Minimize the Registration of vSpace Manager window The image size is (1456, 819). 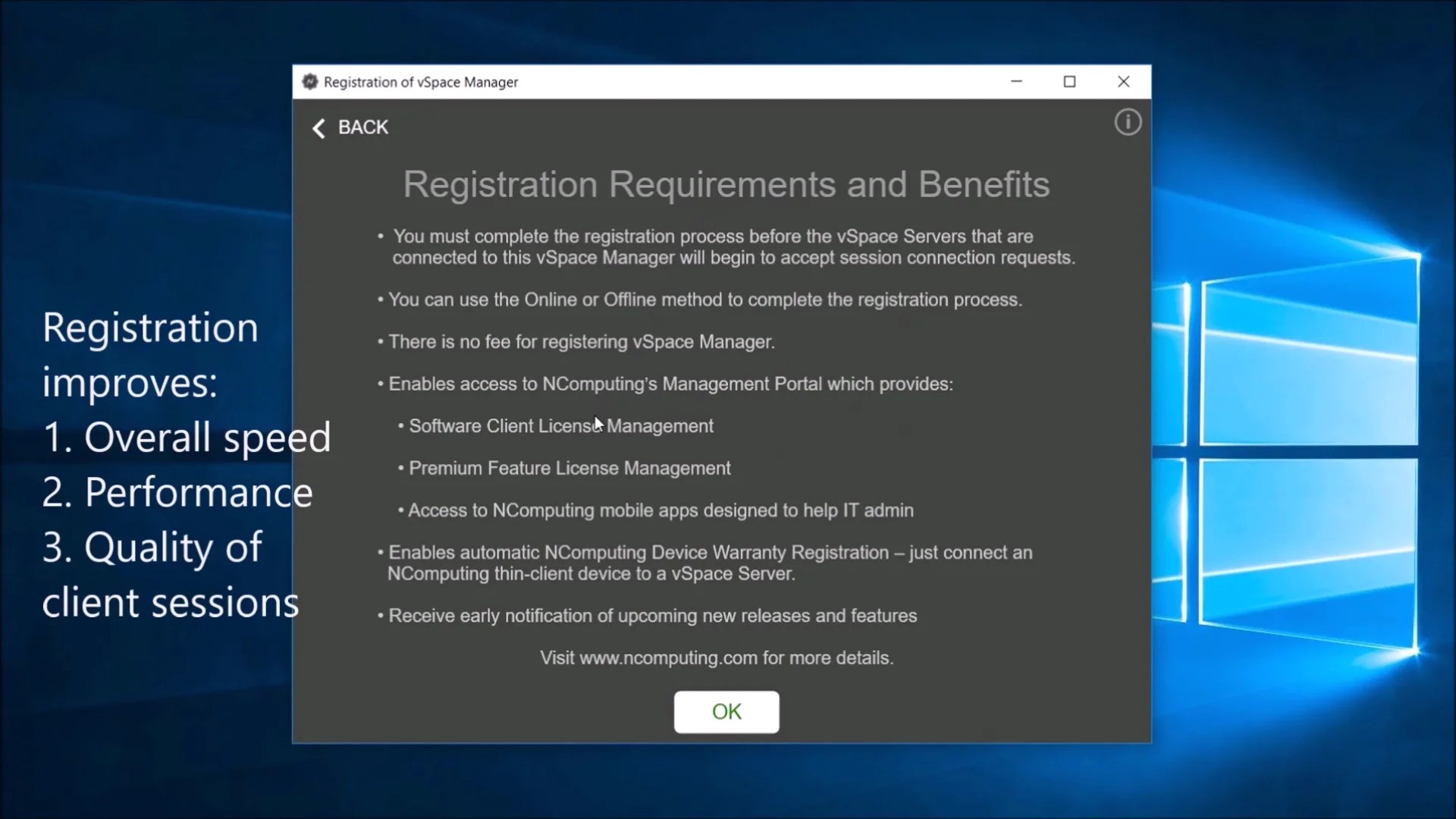[1016, 81]
